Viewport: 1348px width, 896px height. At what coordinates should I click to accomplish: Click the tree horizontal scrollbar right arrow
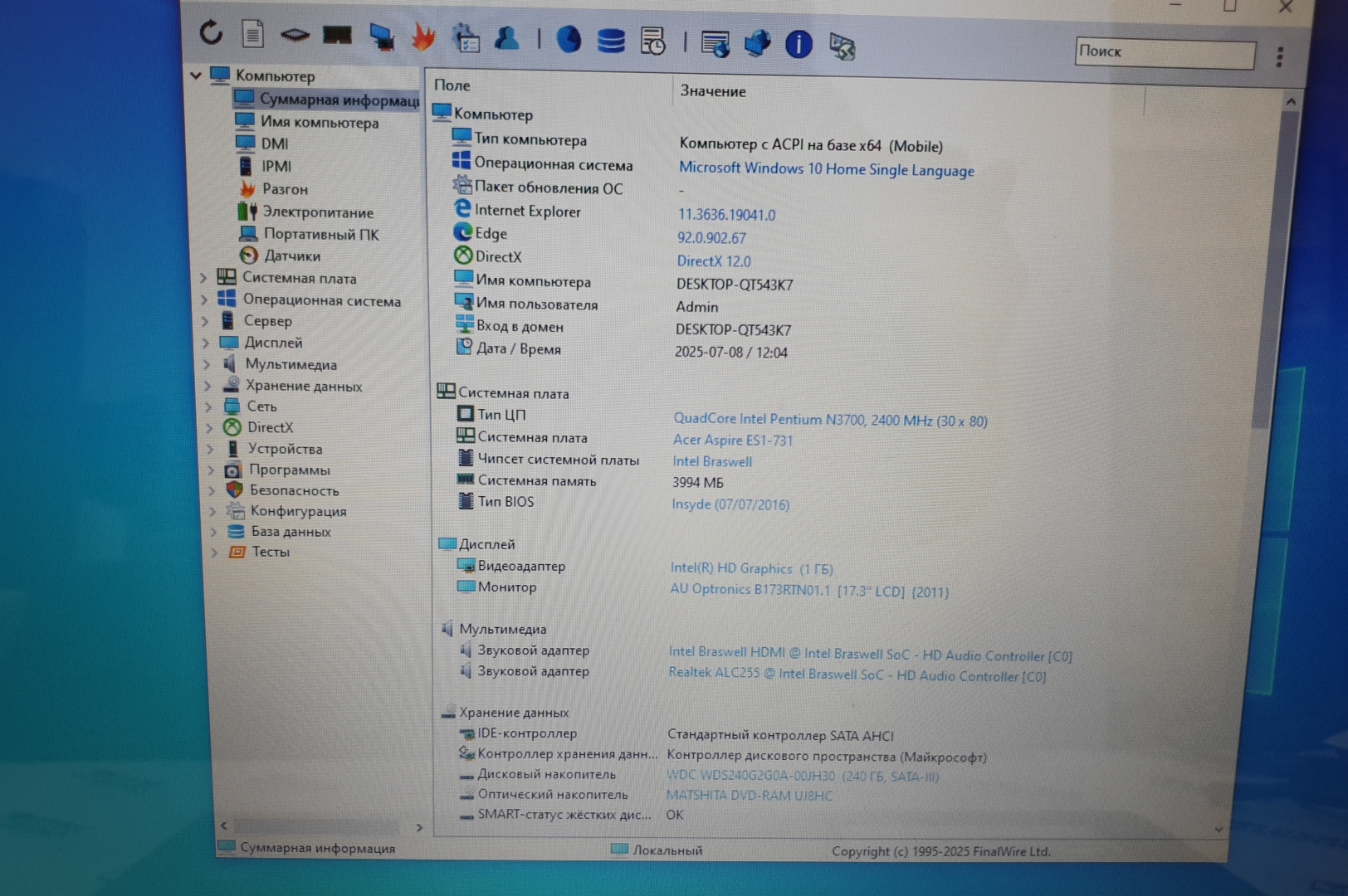[419, 827]
